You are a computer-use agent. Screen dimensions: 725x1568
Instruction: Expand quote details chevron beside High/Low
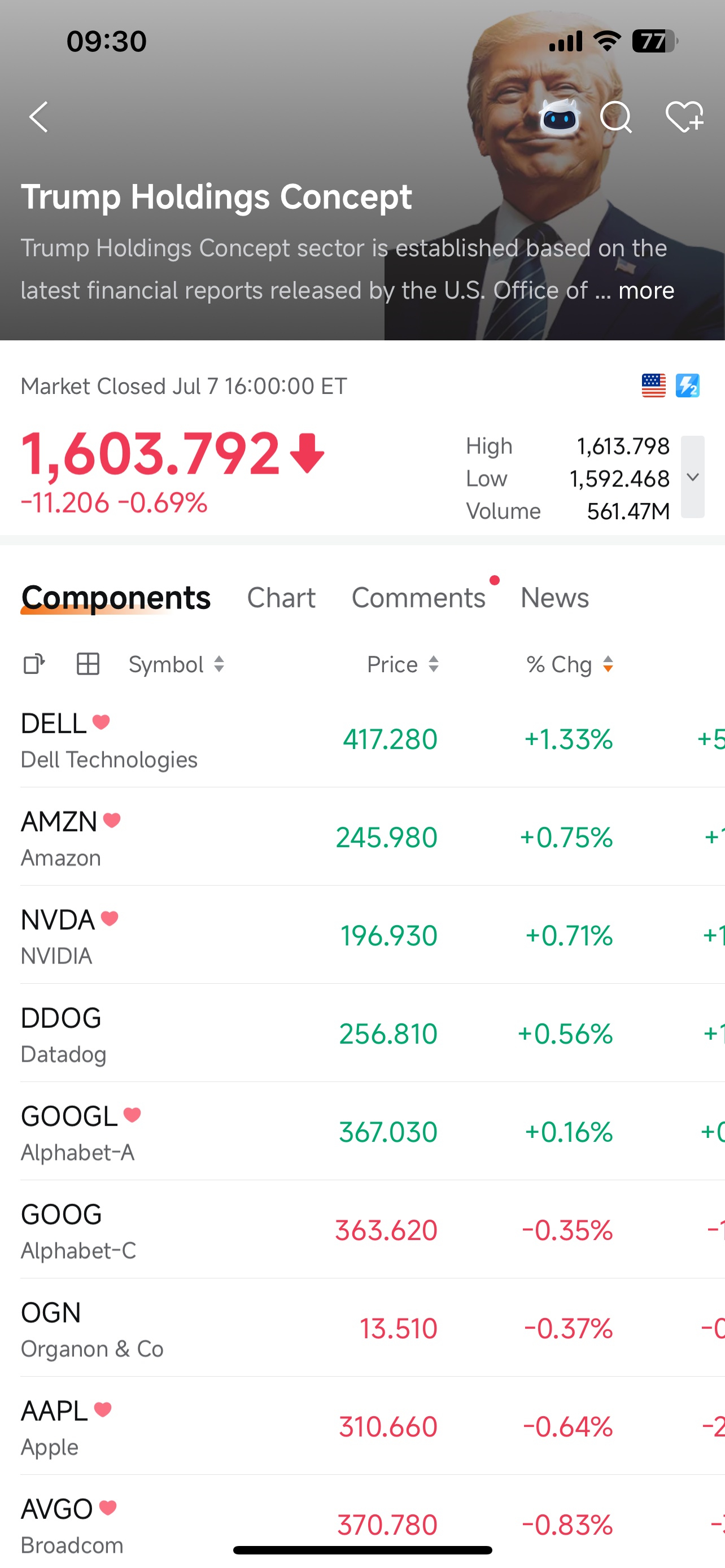[x=693, y=477]
